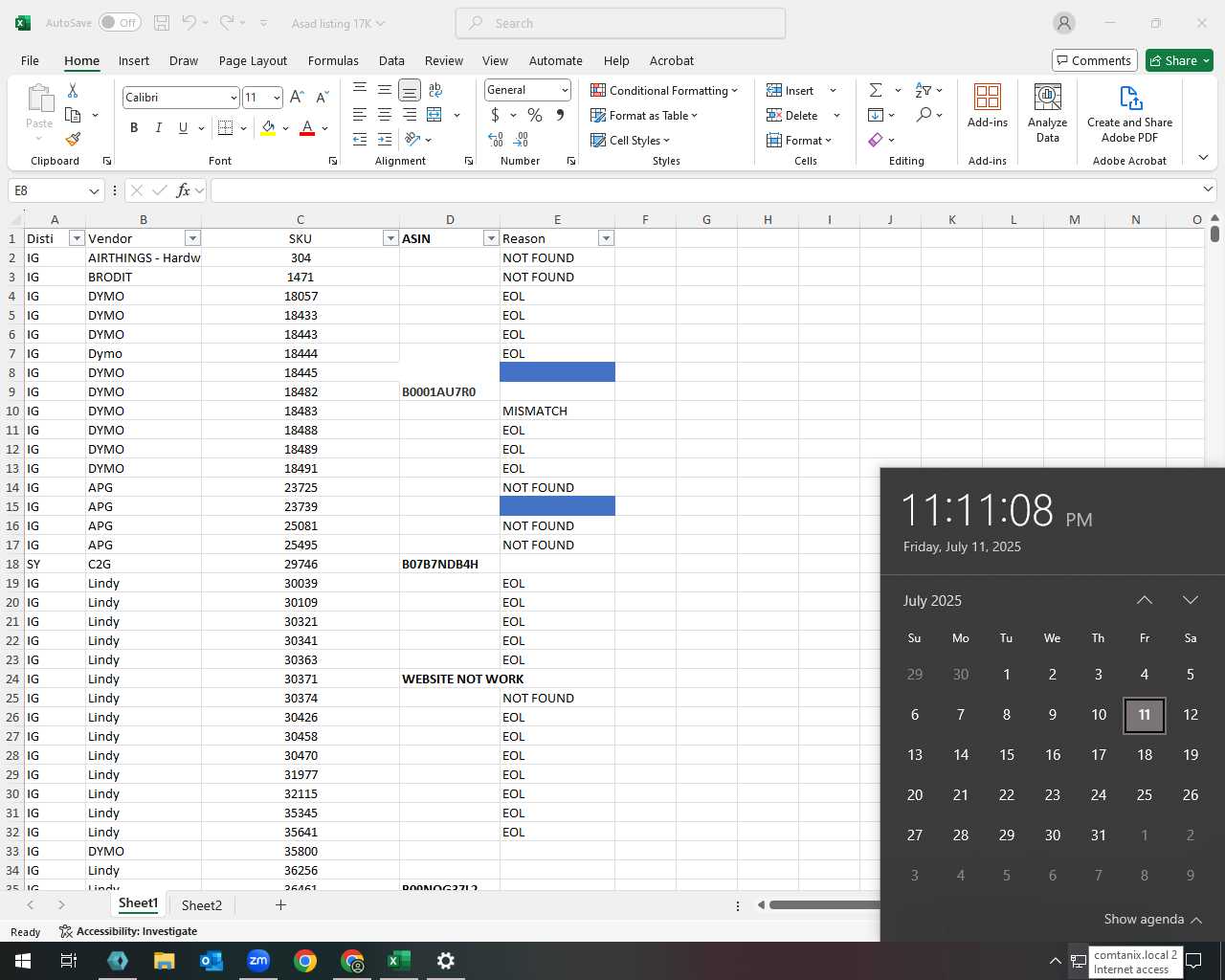Click the Undo arrow icon
This screenshot has height=980, width=1225.
(x=189, y=23)
